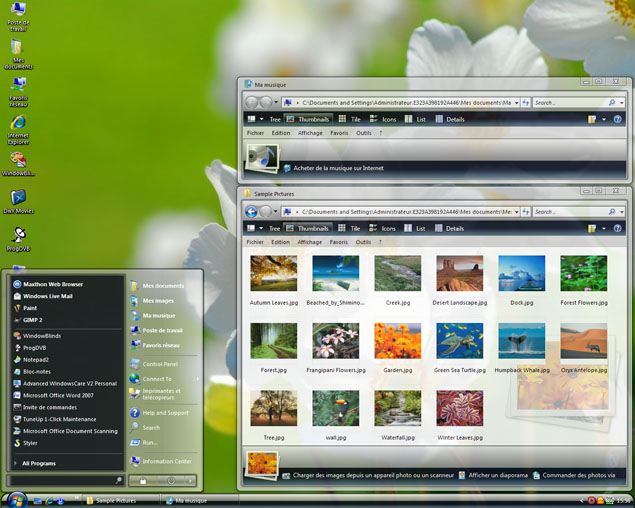The image size is (635, 508).
Task: Open Edition menu in Sample Pictures
Action: 280,242
